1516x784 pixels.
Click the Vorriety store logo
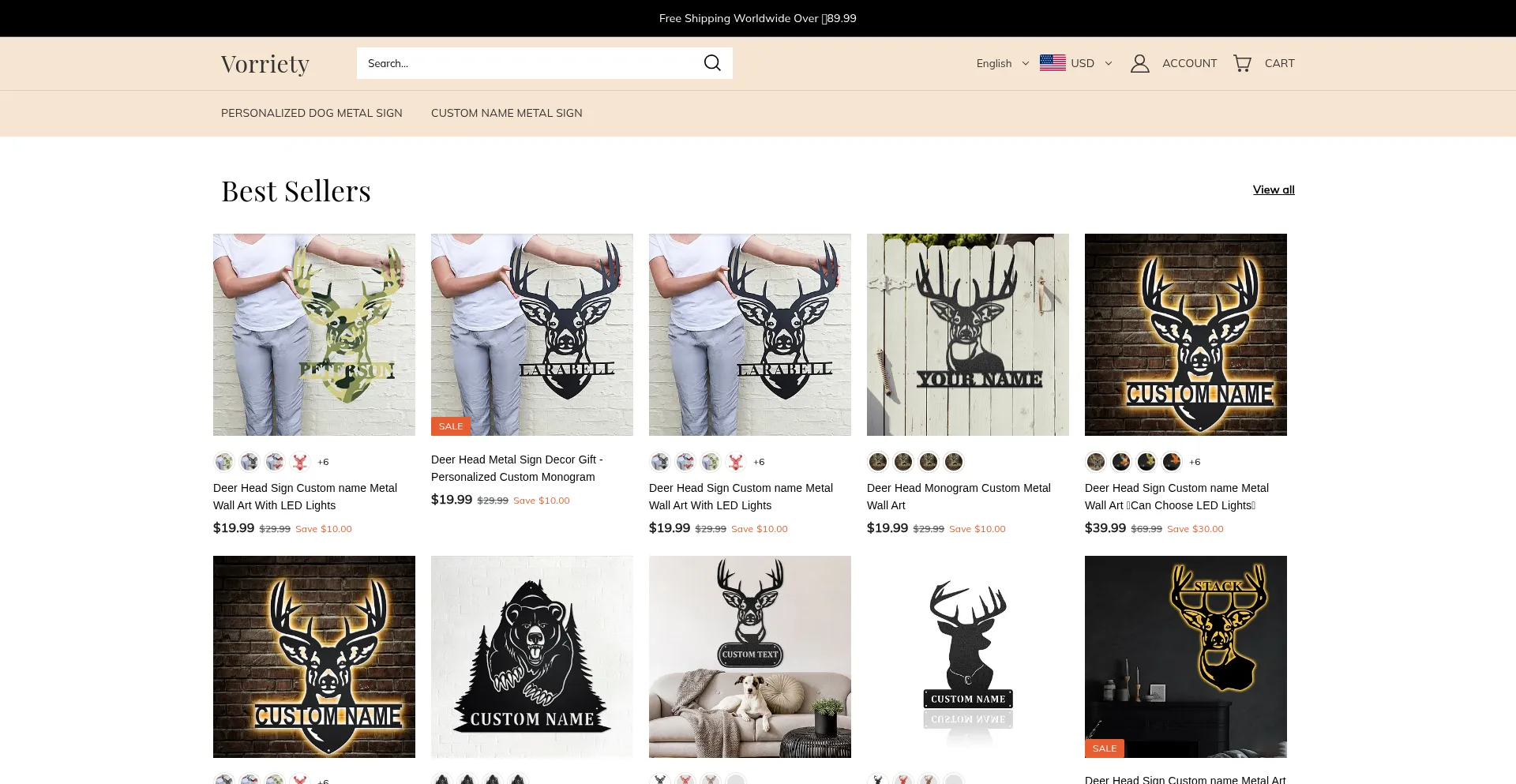click(x=265, y=64)
